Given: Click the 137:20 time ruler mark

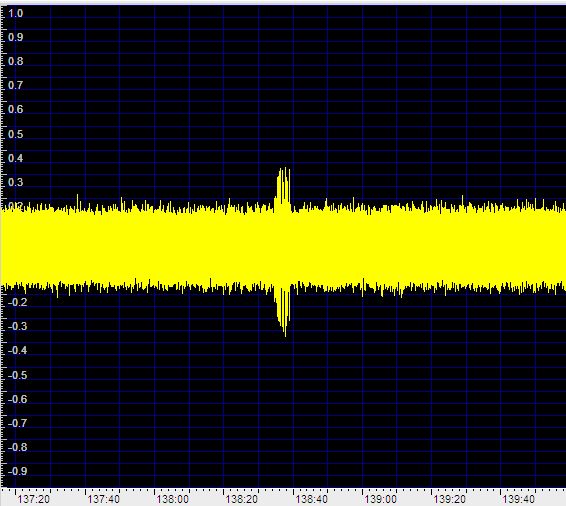Looking at the screenshot, I should [x=34, y=499].
